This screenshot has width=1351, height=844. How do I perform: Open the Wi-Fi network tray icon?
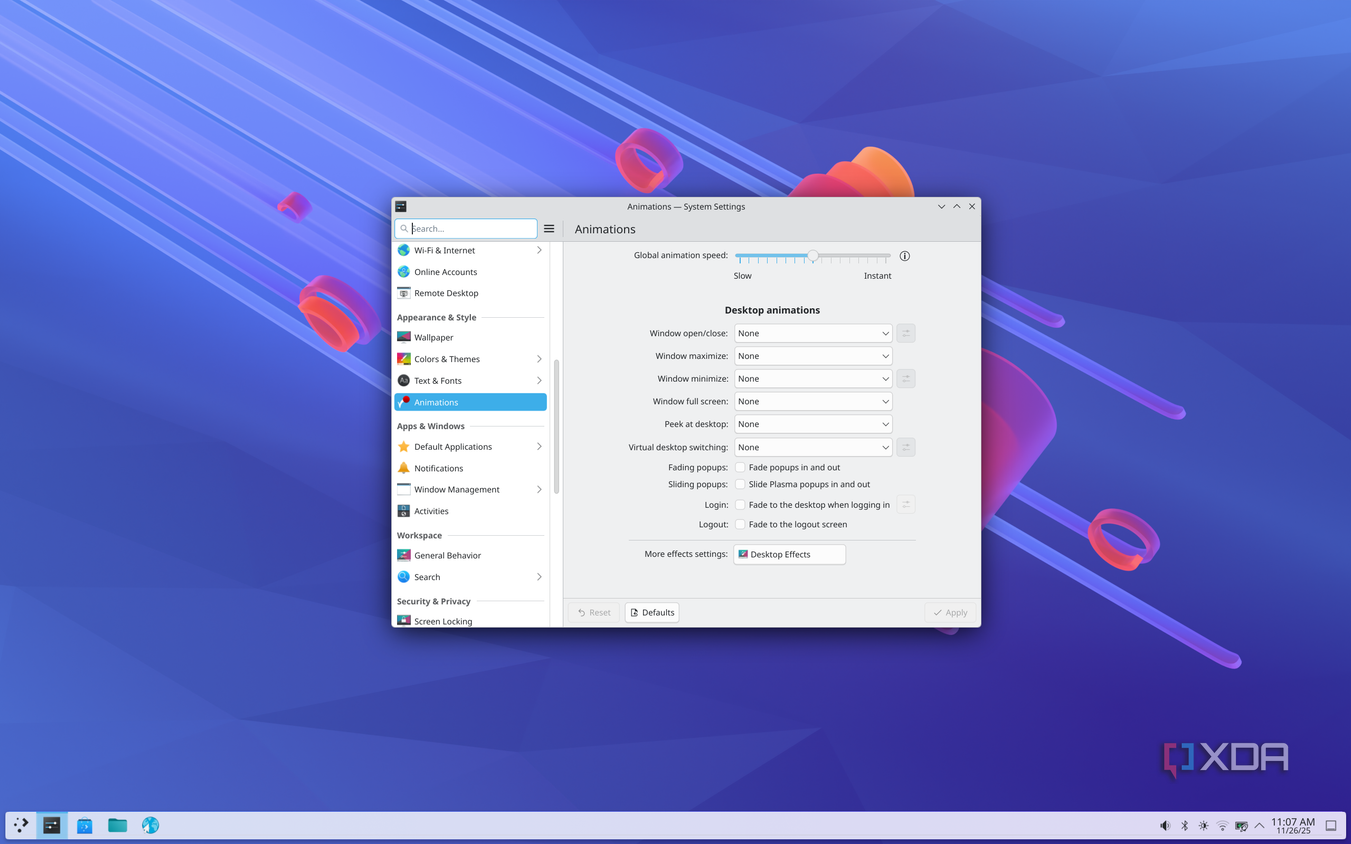click(1222, 826)
